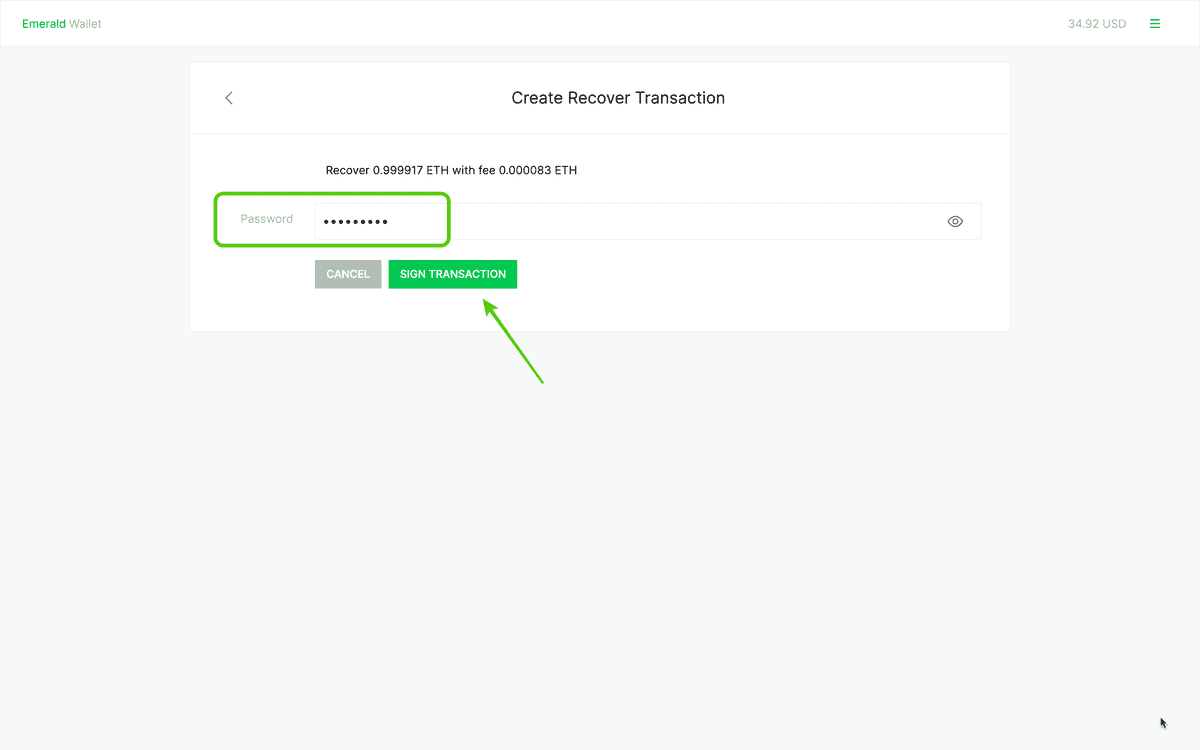Click the Password field label

266,219
